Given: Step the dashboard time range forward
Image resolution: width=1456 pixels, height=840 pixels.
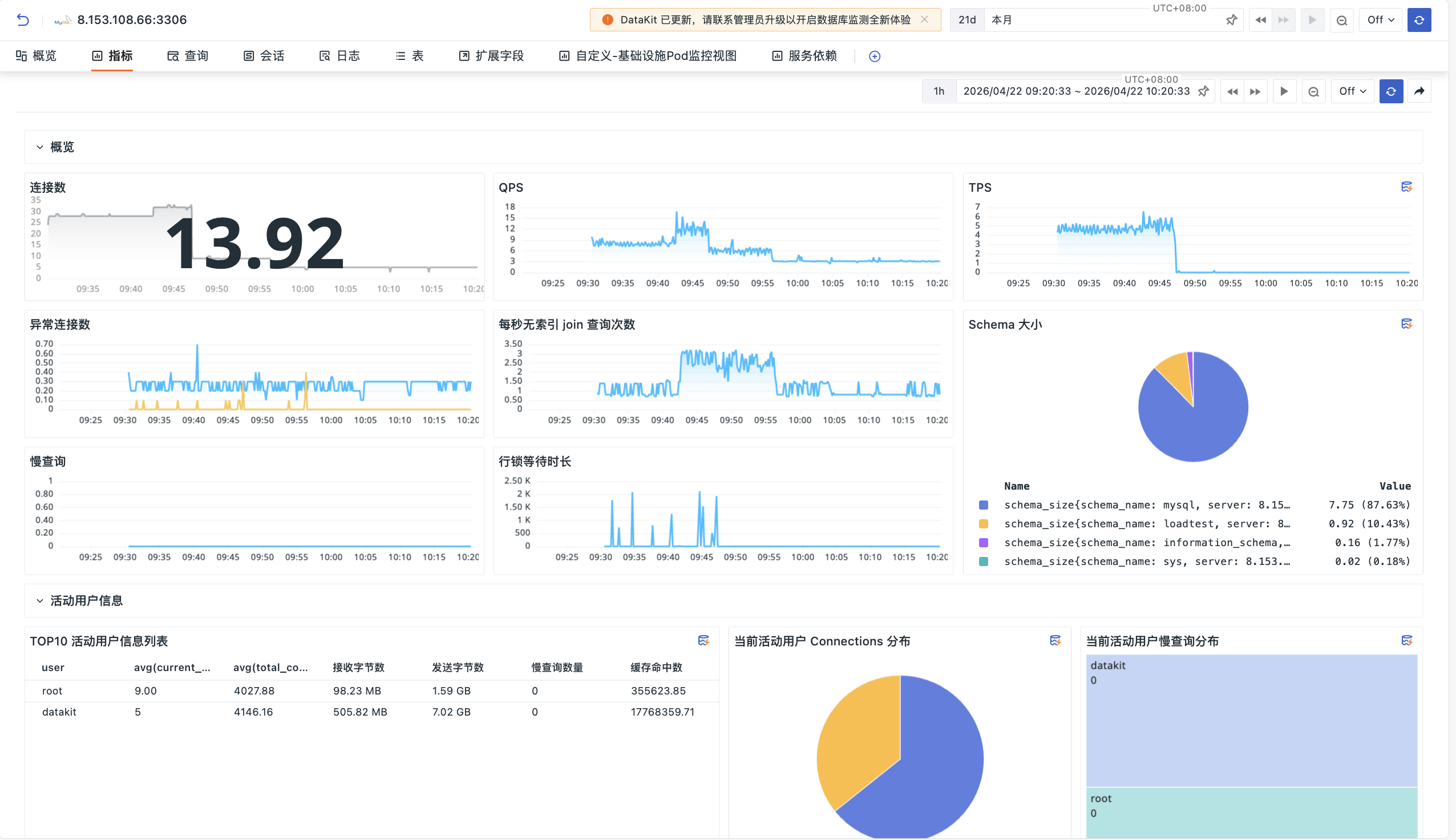Looking at the screenshot, I should 1255,91.
